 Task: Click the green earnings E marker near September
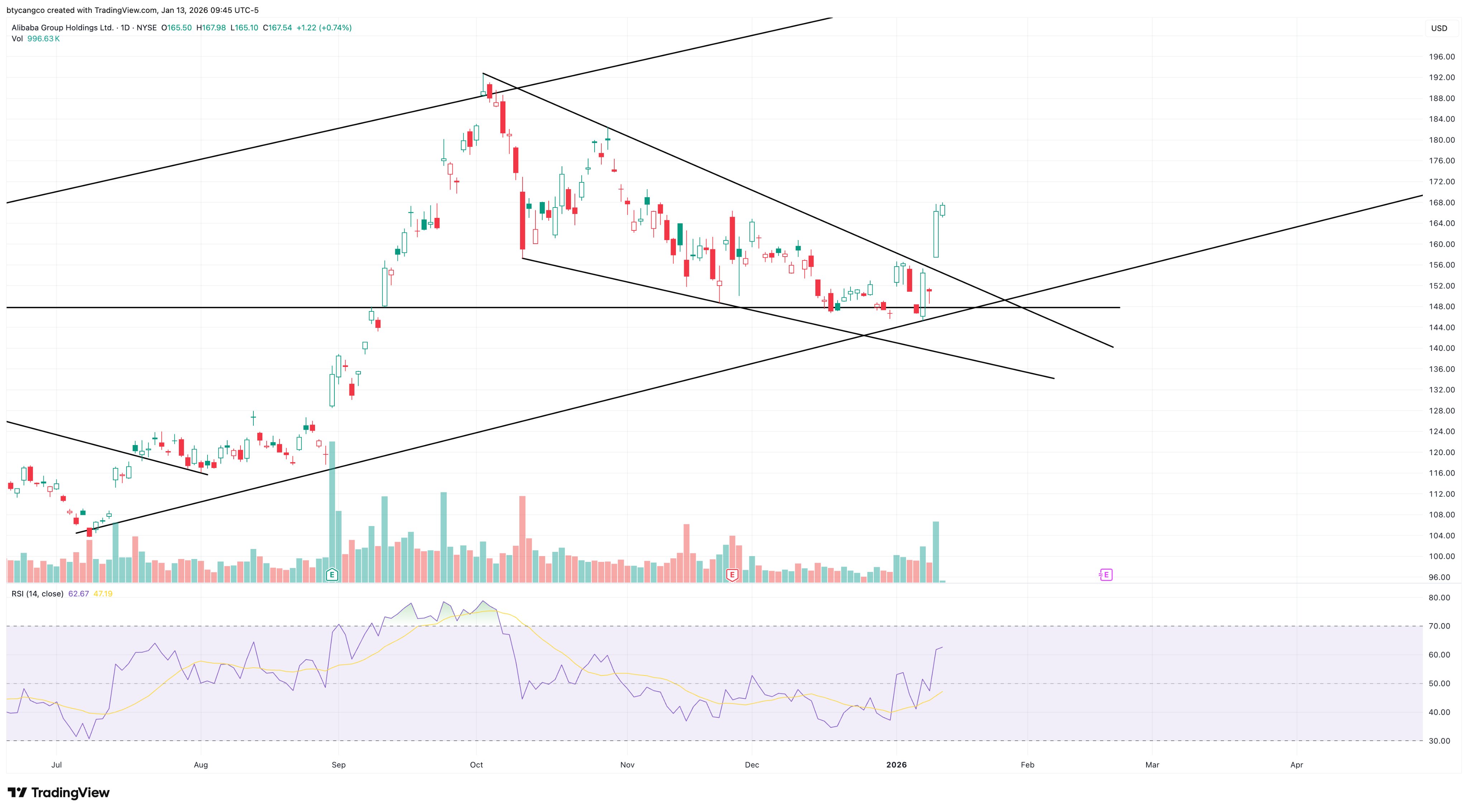point(332,574)
